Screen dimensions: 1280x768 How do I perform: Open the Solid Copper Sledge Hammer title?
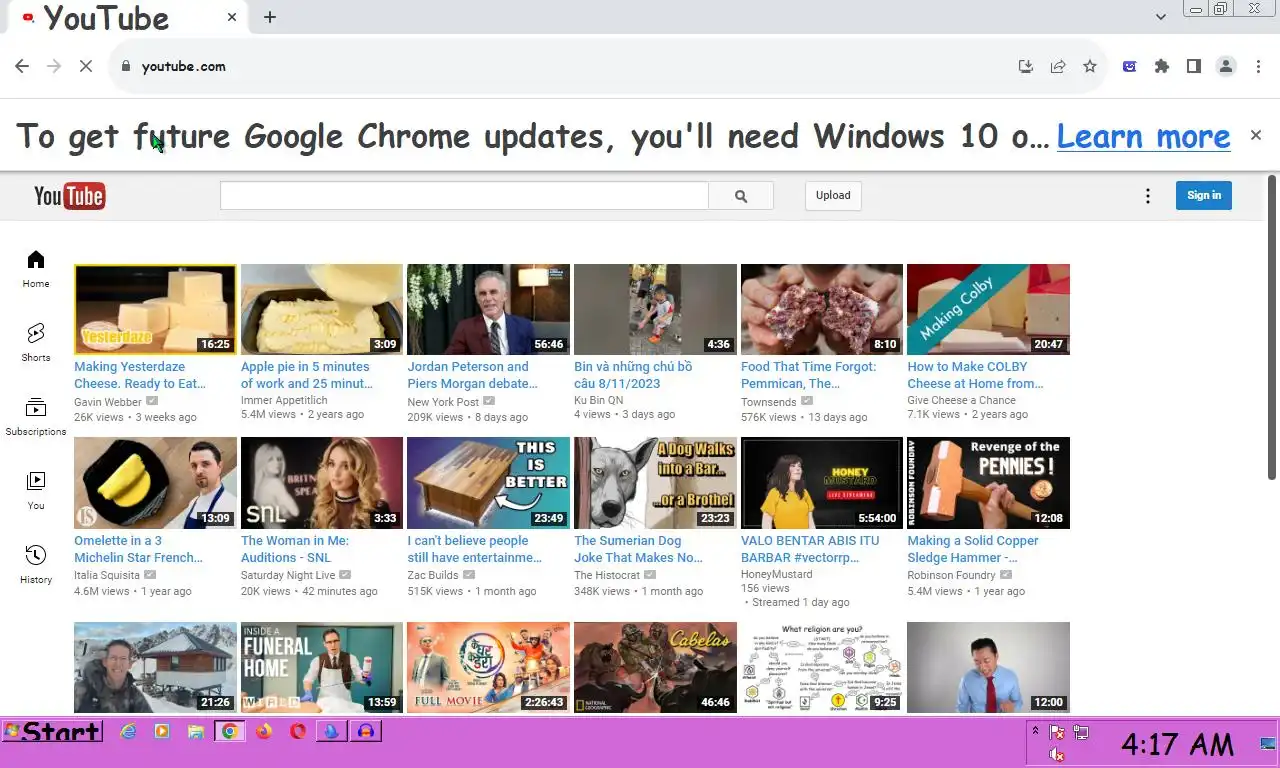(x=973, y=549)
